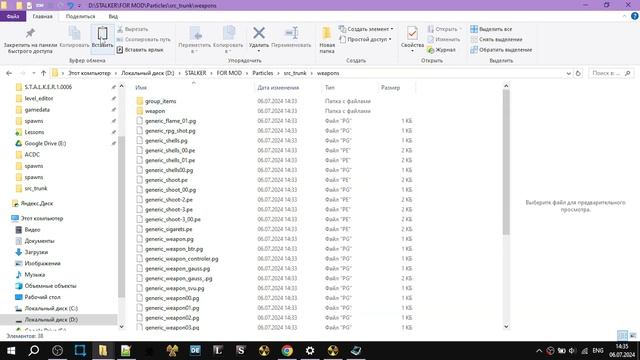The width and height of the screenshot is (640, 360).
Task: Select generic_flame_01.pg file
Action: [x=170, y=121]
